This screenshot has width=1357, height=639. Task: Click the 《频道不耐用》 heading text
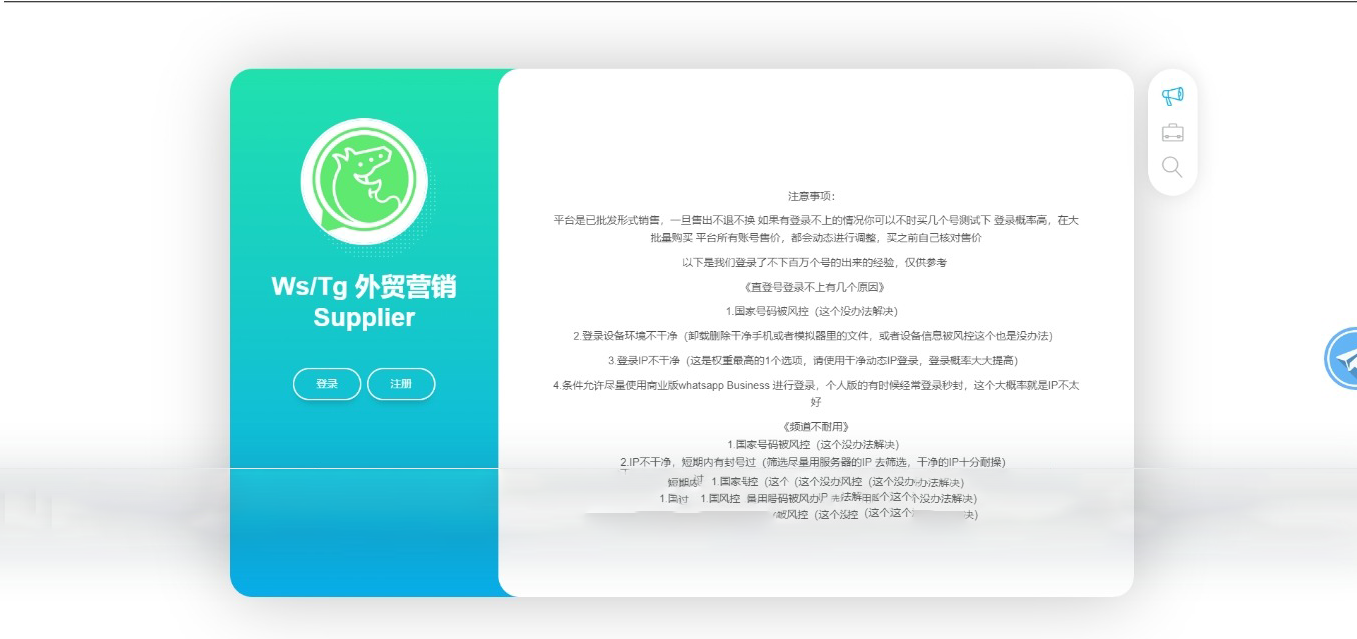pyautogui.click(x=816, y=426)
